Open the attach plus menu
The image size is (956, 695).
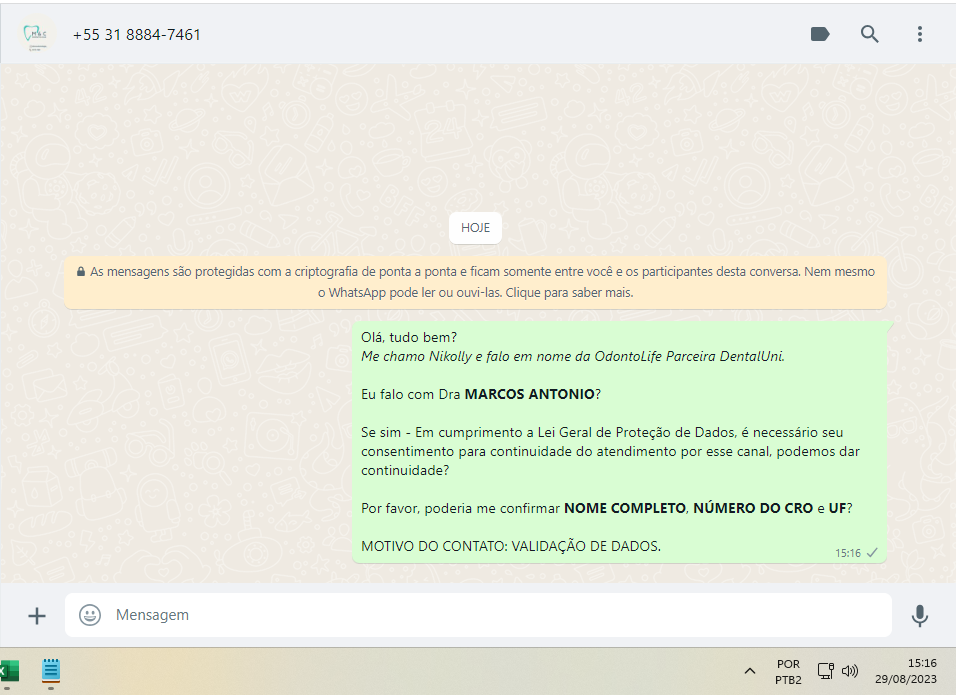(37, 616)
